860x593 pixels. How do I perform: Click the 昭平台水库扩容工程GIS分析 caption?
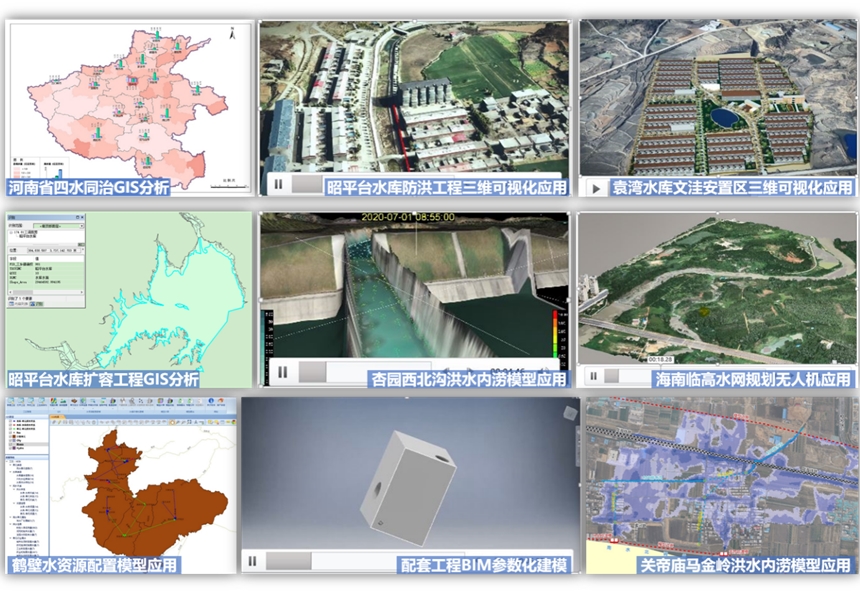[x=104, y=379]
